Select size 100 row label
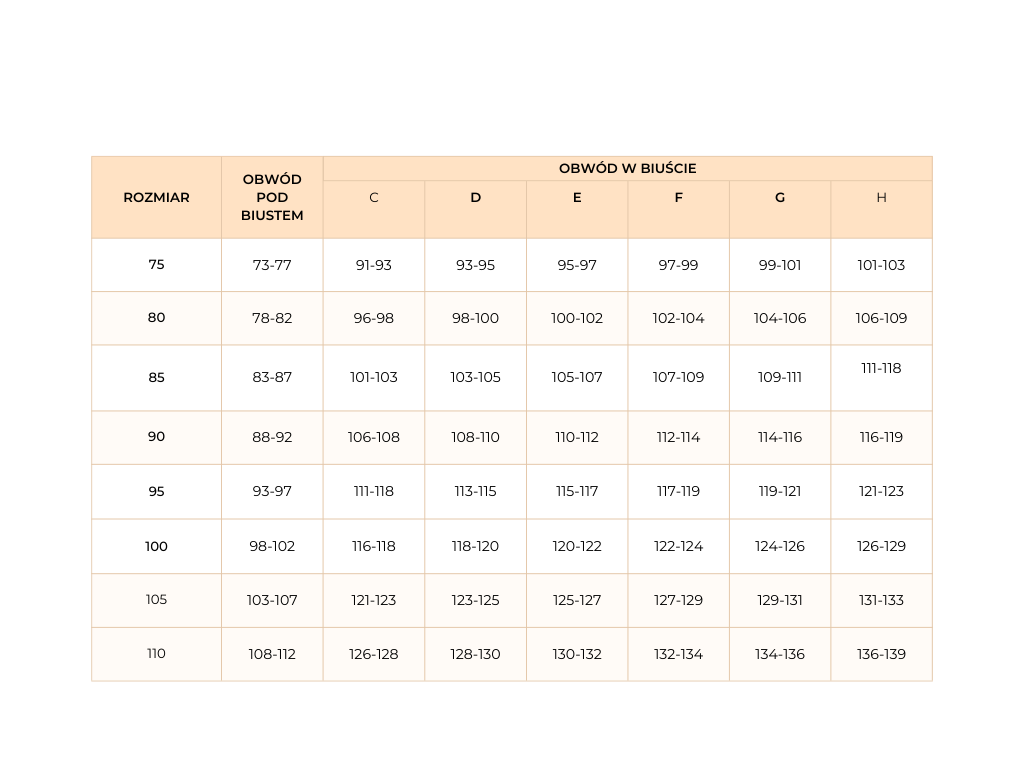Image resolution: width=1024 pixels, height=768 pixels. (x=156, y=546)
